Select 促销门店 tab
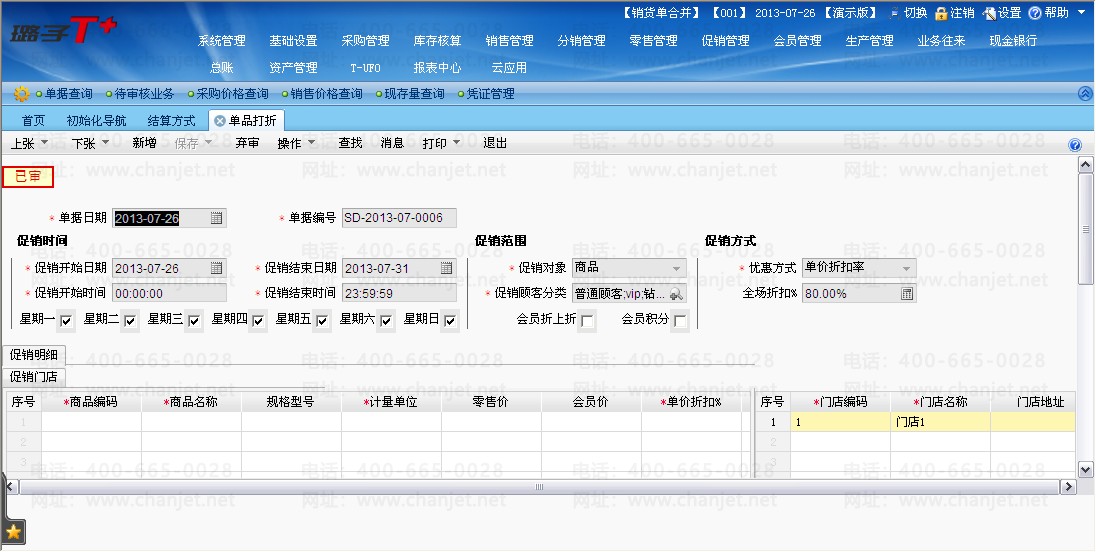The height and width of the screenshot is (552, 1096). click(x=34, y=377)
